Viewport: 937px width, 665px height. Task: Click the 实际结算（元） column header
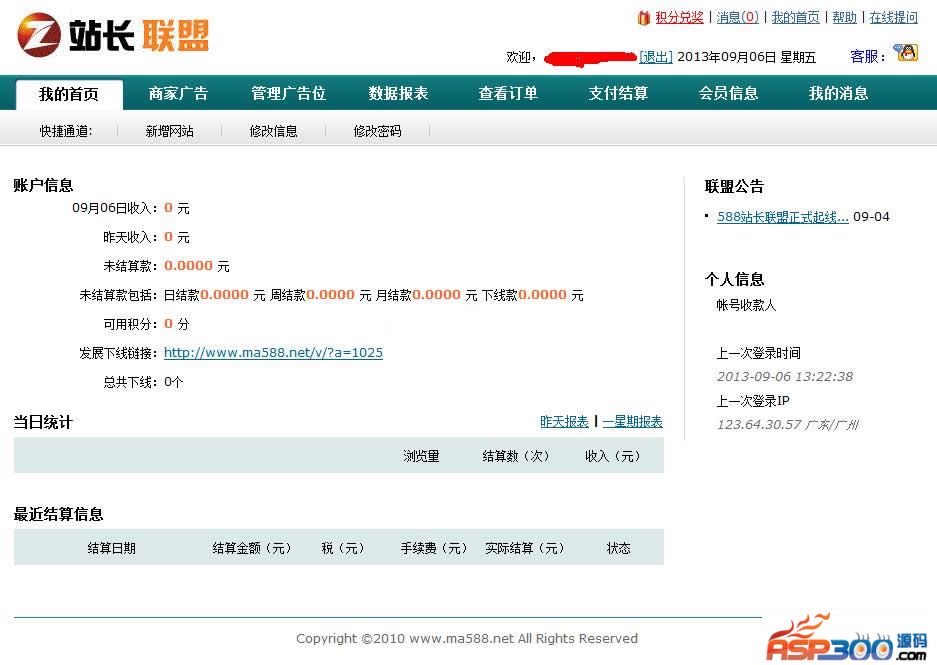point(525,548)
